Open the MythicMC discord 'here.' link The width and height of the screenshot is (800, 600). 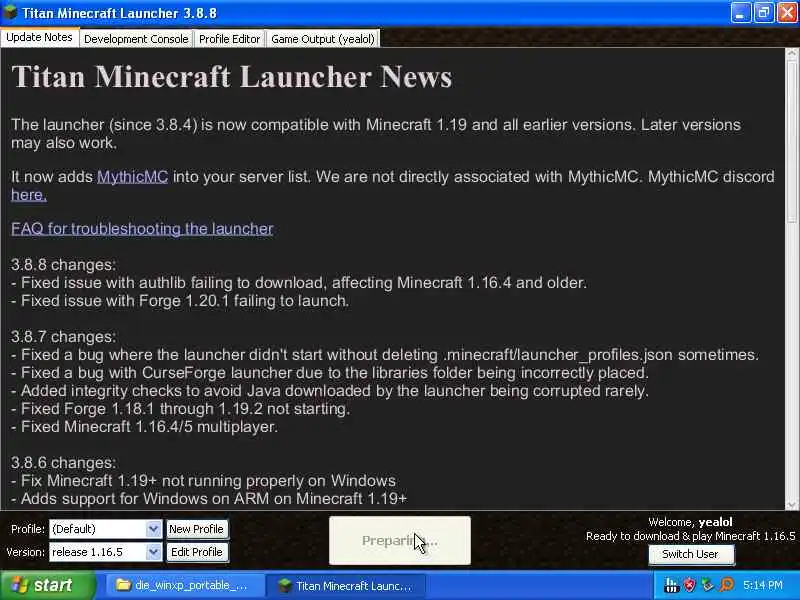click(29, 194)
